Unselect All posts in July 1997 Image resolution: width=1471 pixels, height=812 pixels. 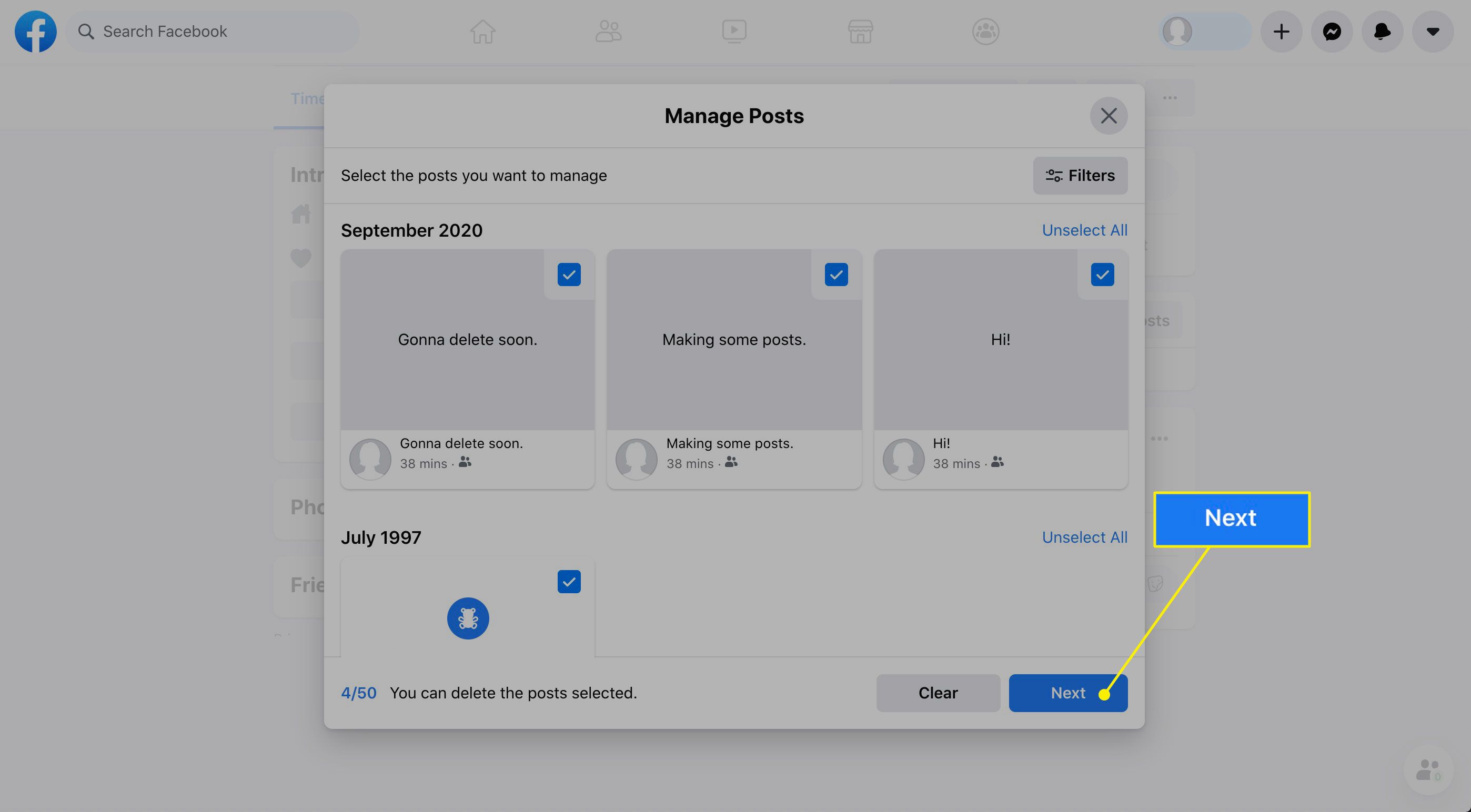(x=1085, y=538)
